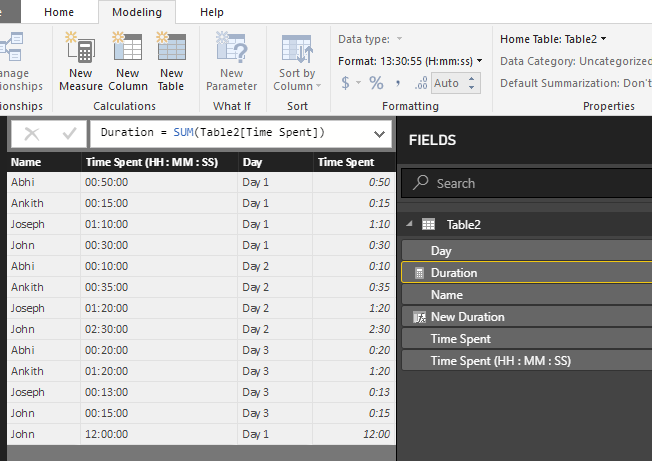Viewport: 652px width, 461px height.
Task: Open the Format 13:30:55 dropdown
Action: click(479, 61)
